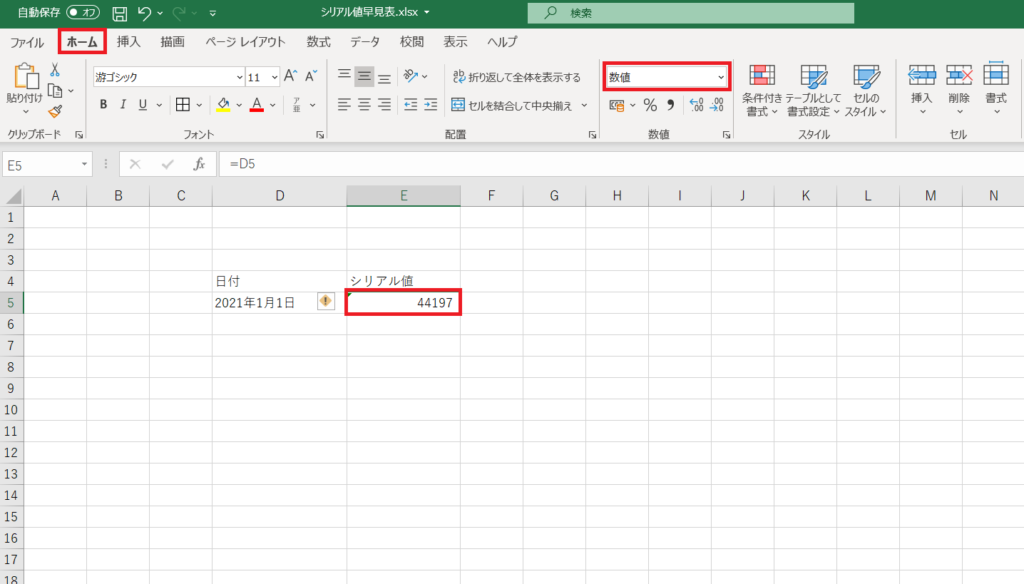Open the font size dropdown showing 11
Image resolution: width=1024 pixels, height=584 pixels.
click(x=274, y=77)
